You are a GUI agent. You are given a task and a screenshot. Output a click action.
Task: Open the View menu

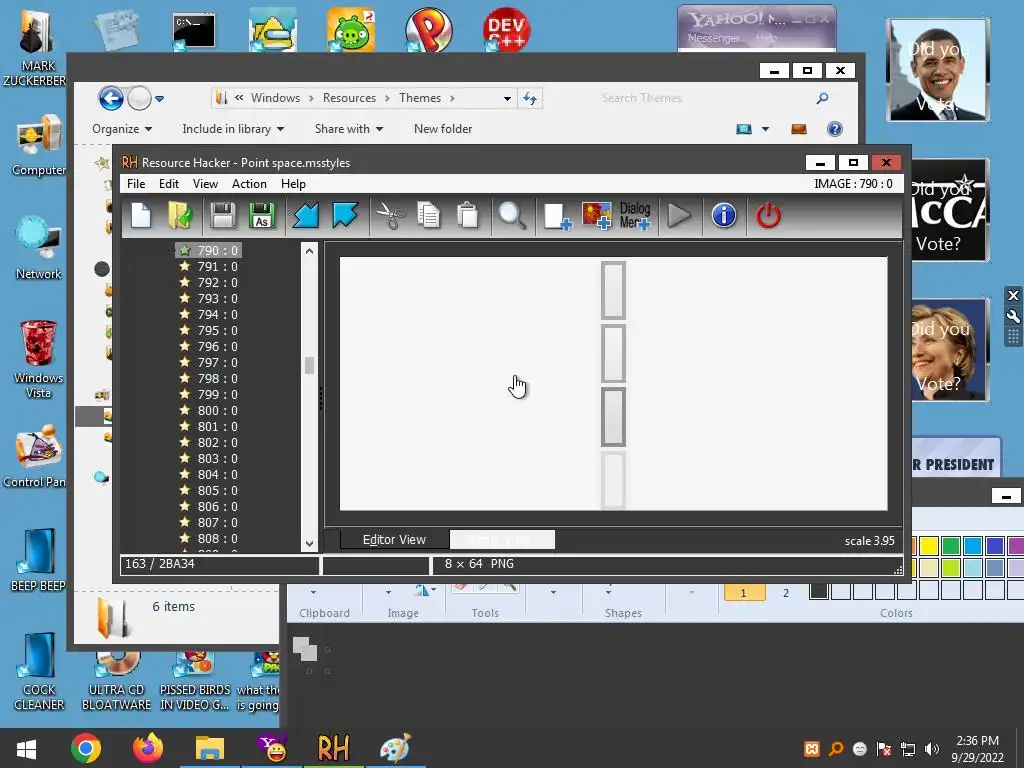(205, 184)
